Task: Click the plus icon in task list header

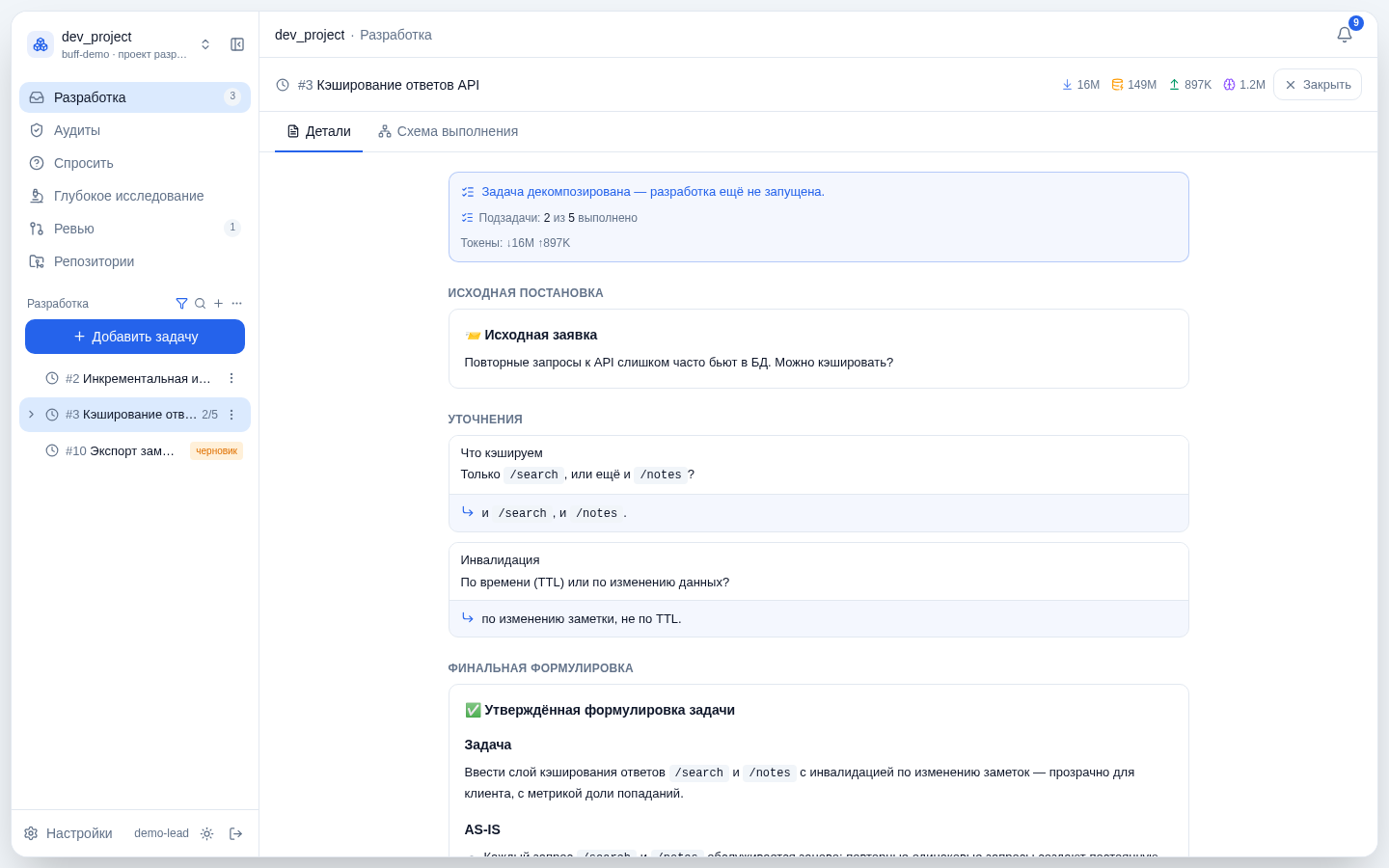Action: [218, 304]
